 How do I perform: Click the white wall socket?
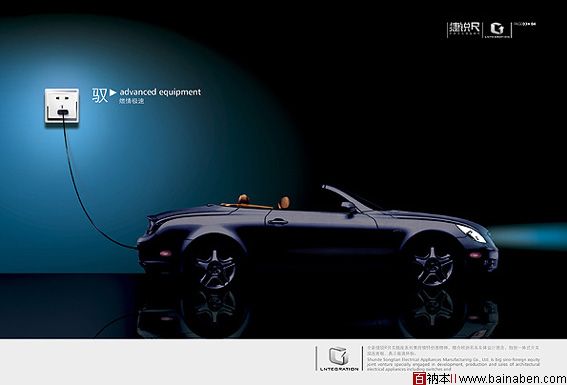coord(62,106)
